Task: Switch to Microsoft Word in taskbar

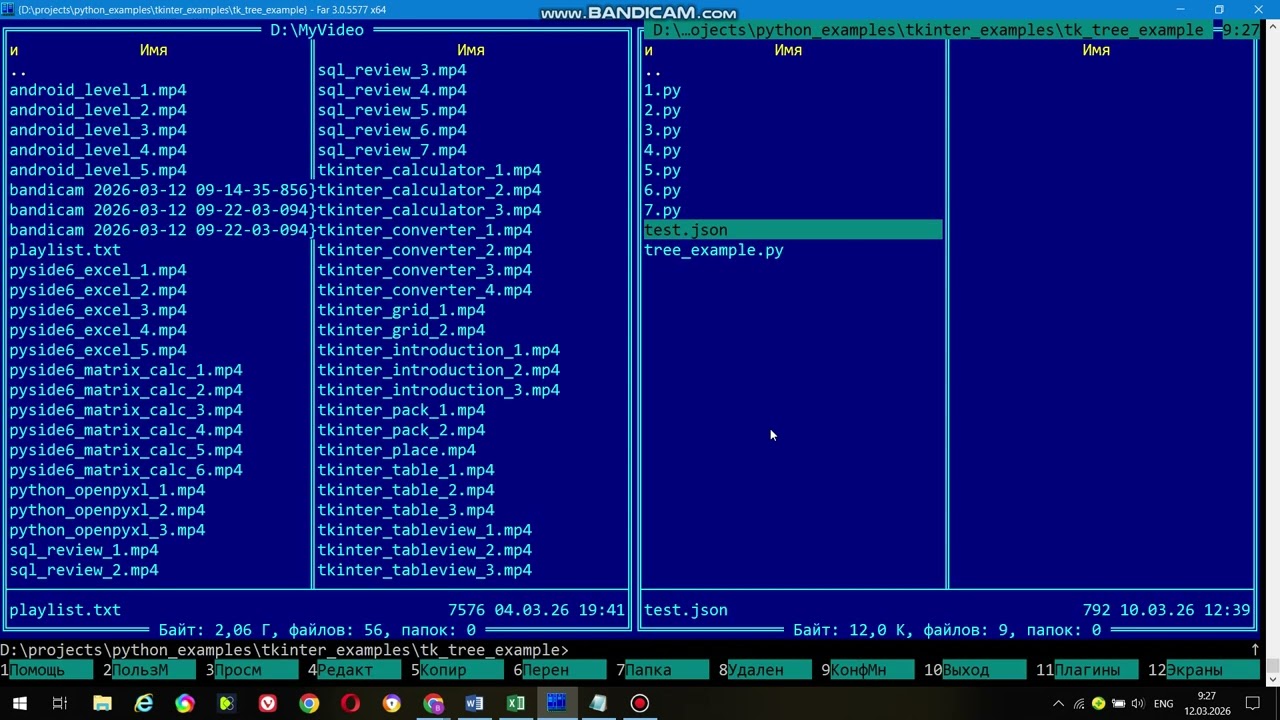Action: [x=474, y=703]
